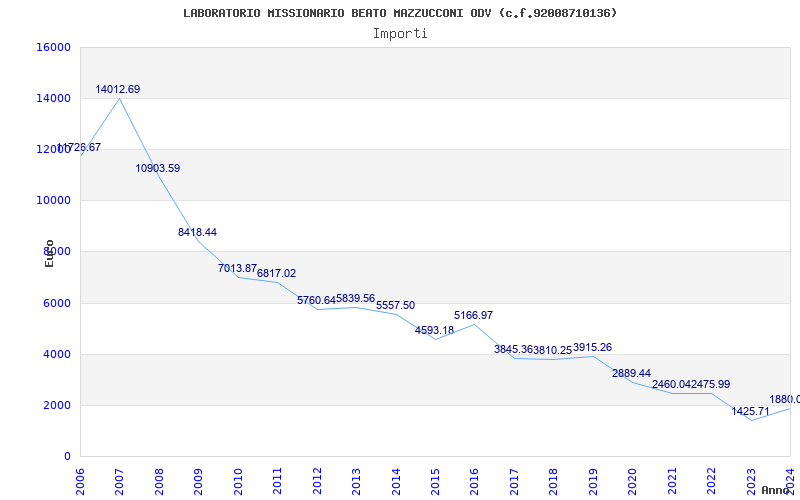
Task: Select data label 6817.02
Action: [x=277, y=273]
